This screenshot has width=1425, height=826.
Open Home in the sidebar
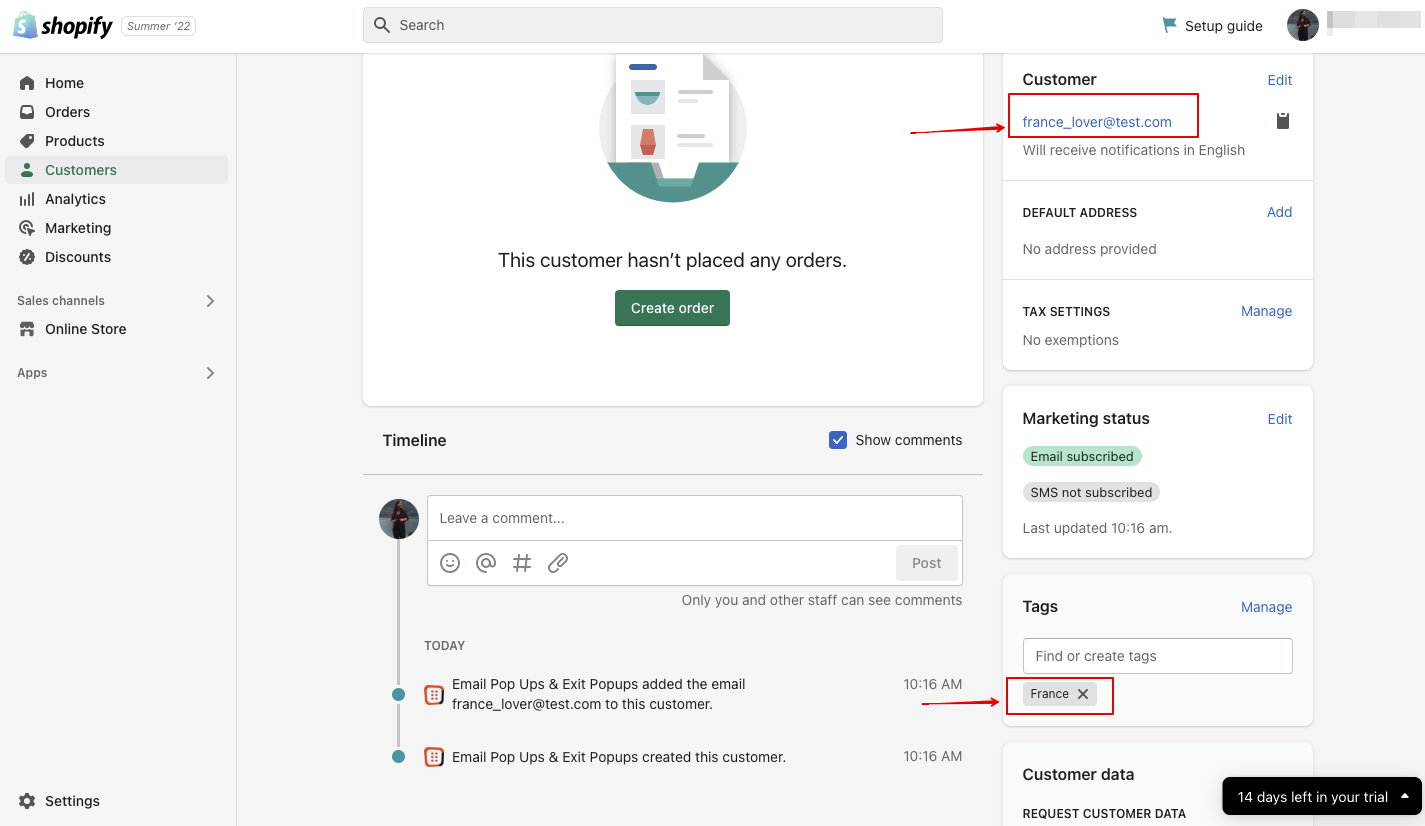[64, 83]
